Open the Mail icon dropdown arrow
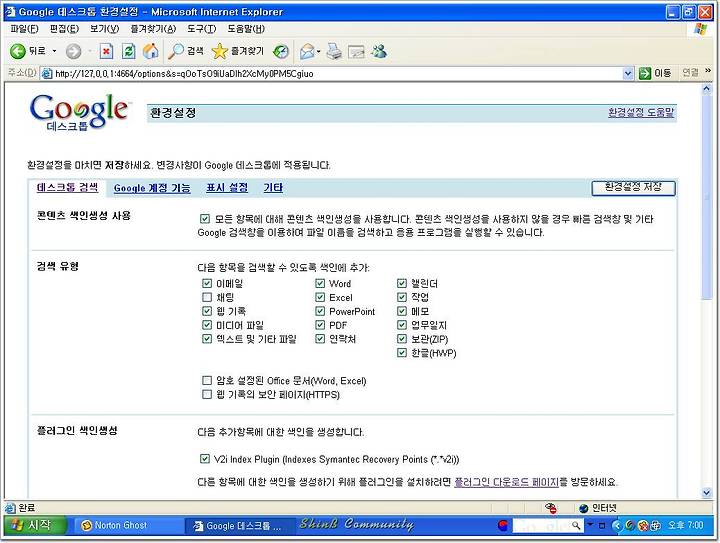 319,51
